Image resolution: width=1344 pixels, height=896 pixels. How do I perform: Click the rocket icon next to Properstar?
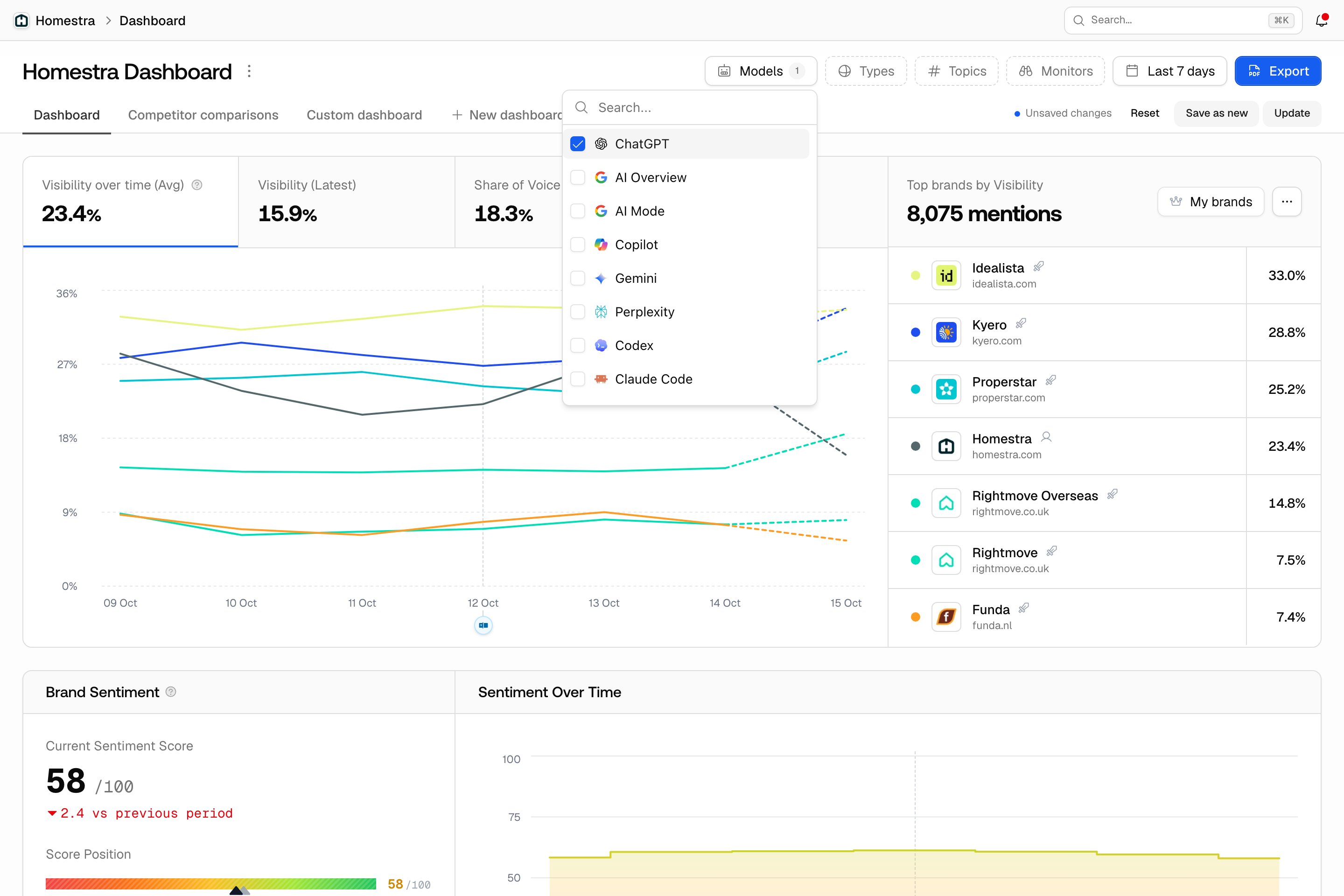pyautogui.click(x=1051, y=380)
